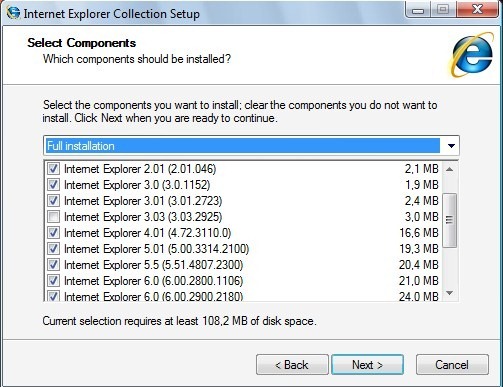
Task: Cancel the setup wizard
Action: pyautogui.click(x=452, y=365)
